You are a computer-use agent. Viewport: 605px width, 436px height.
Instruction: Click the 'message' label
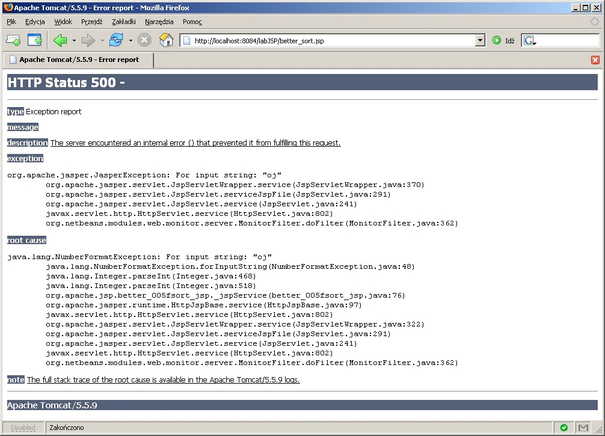point(23,127)
